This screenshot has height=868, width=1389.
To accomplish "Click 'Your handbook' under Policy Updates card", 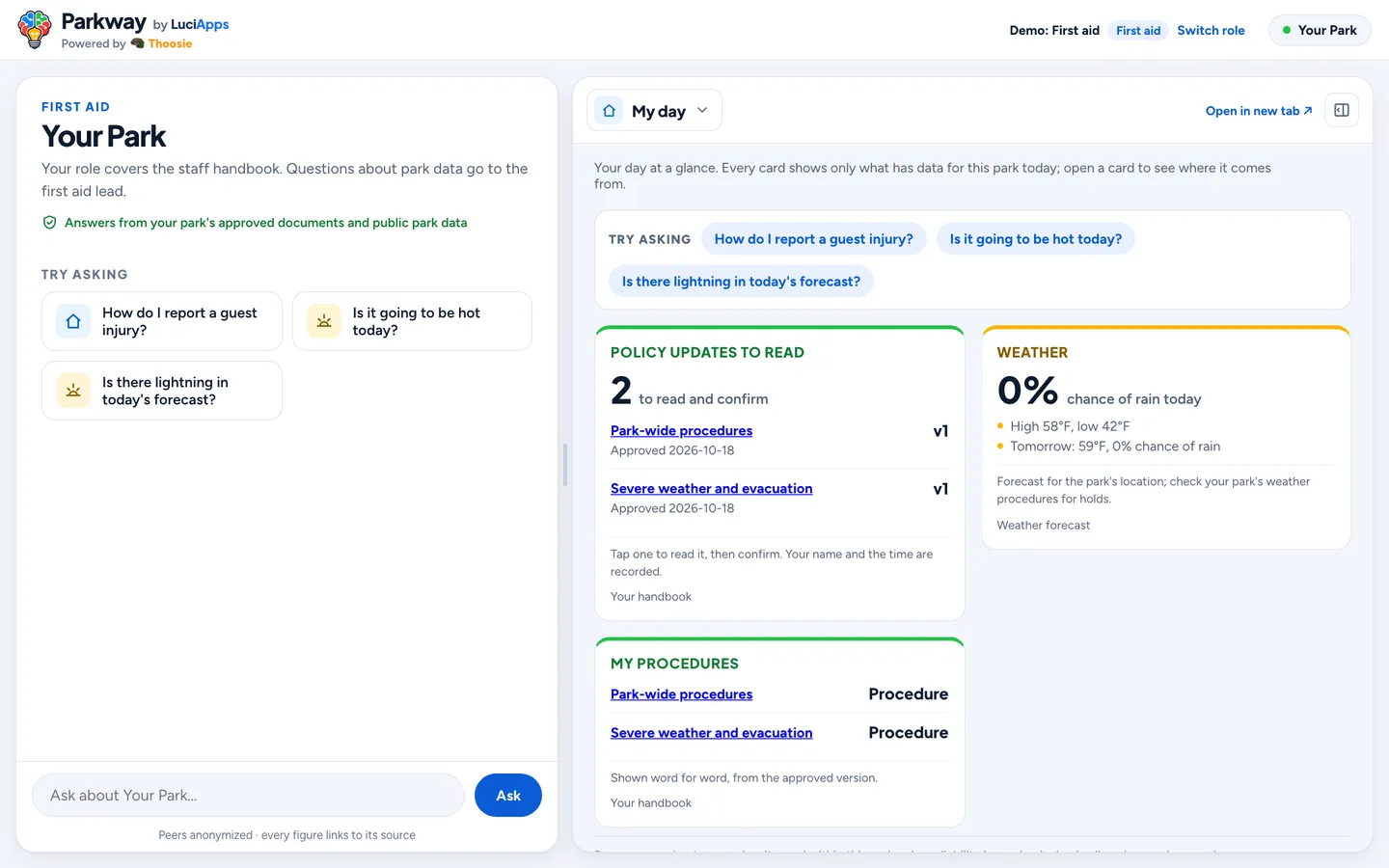I will pos(651,597).
